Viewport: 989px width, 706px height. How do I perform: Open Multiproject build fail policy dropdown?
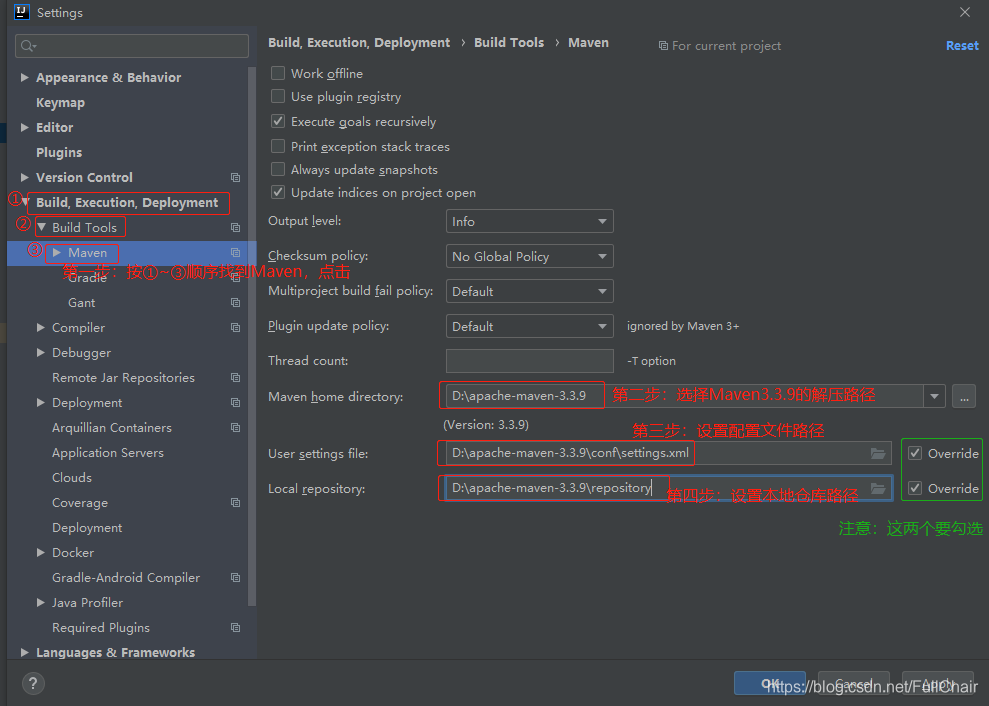coord(529,291)
